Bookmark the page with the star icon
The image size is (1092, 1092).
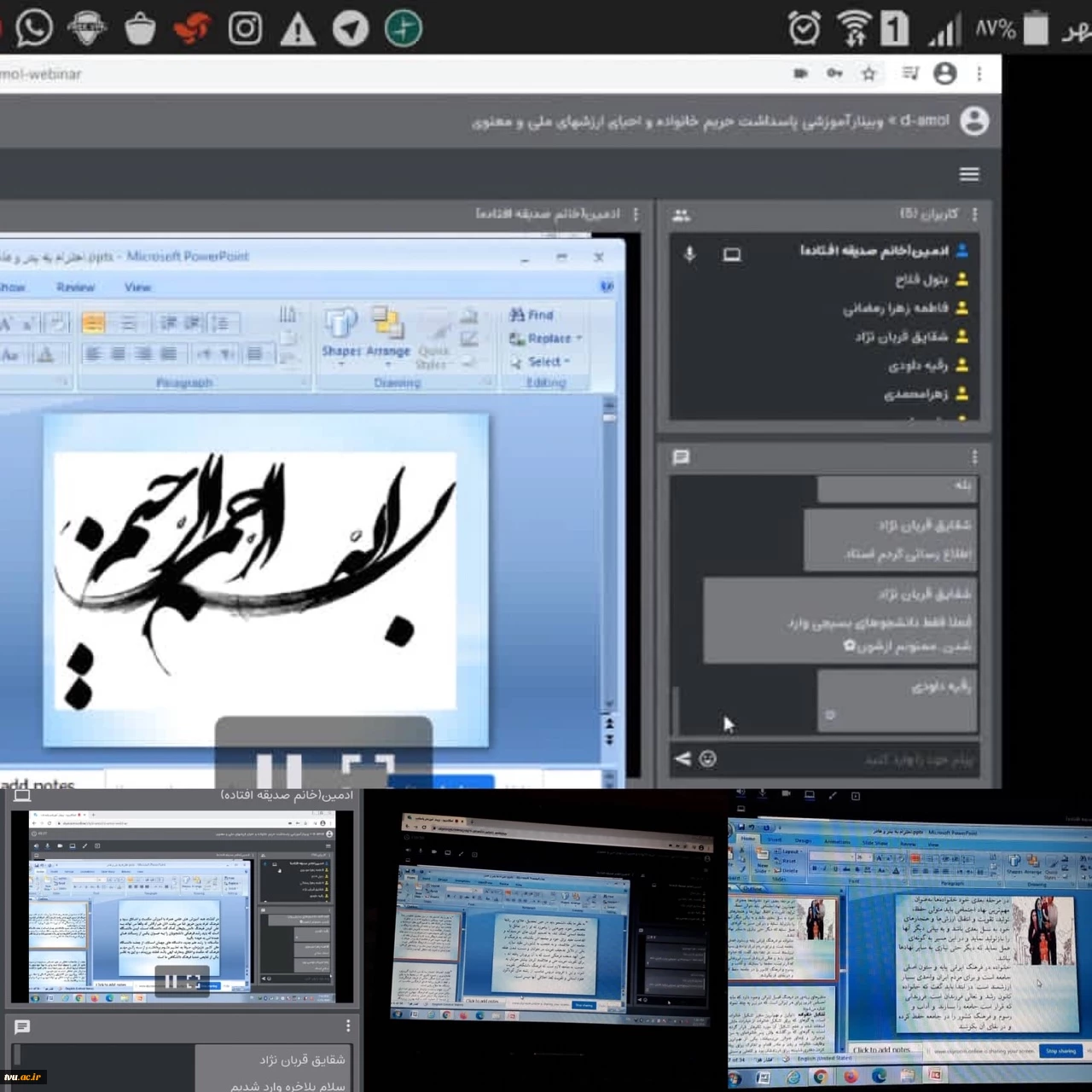(868, 74)
